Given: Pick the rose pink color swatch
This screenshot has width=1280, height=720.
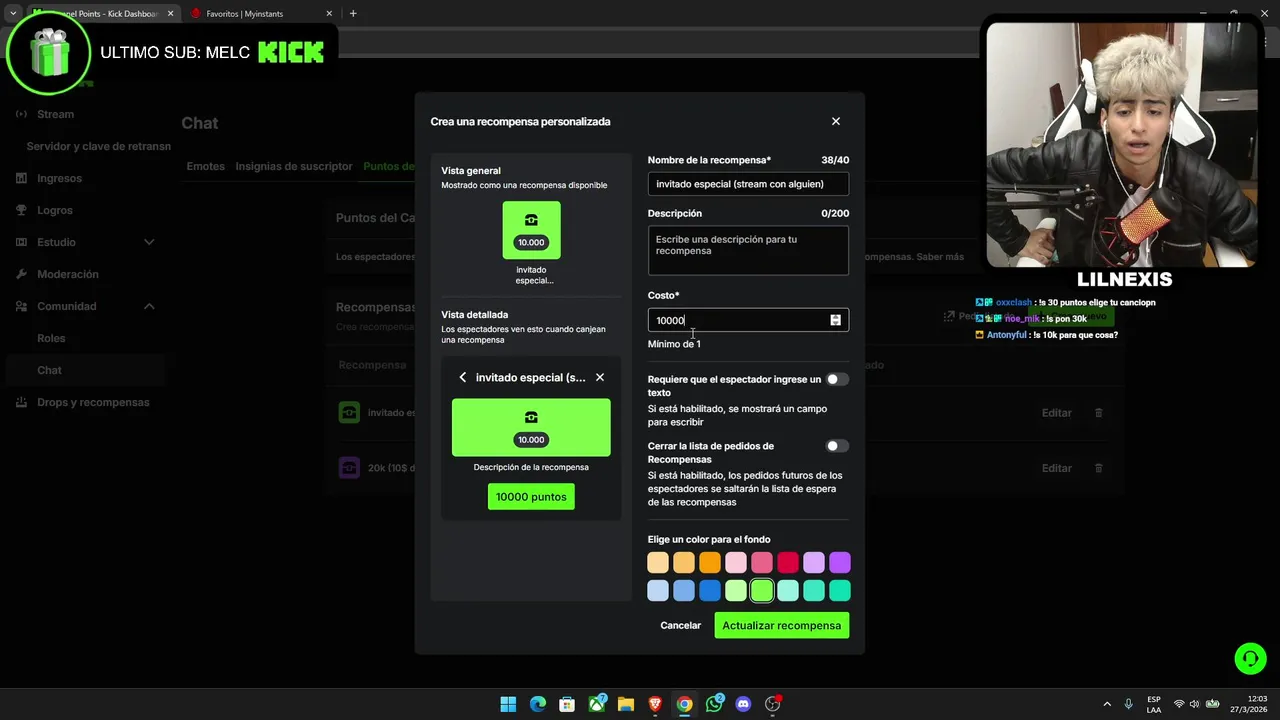Looking at the screenshot, I should pyautogui.click(x=762, y=563).
